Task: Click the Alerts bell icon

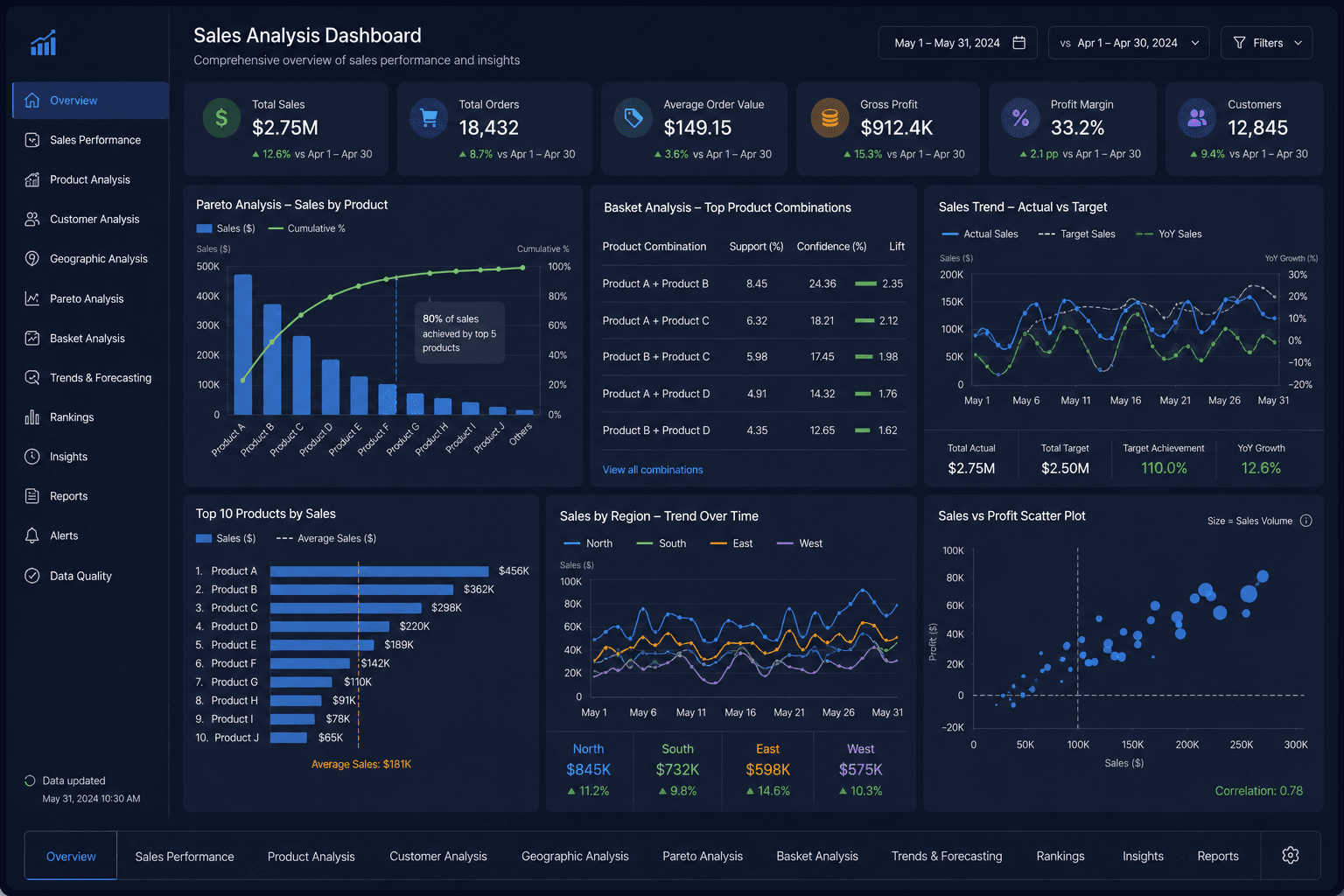Action: 32,535
